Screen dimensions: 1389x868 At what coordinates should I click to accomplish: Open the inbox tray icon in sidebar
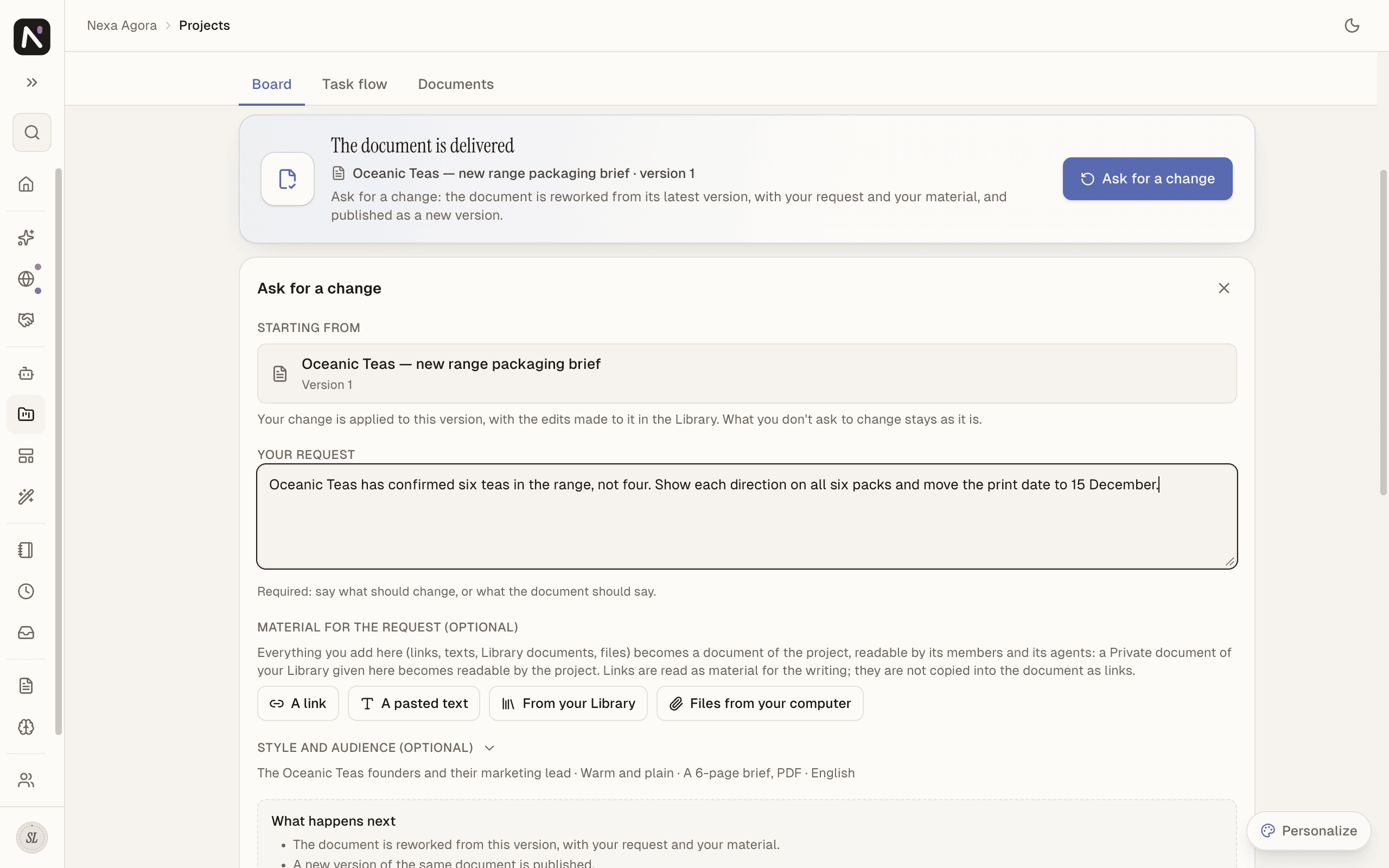click(26, 633)
